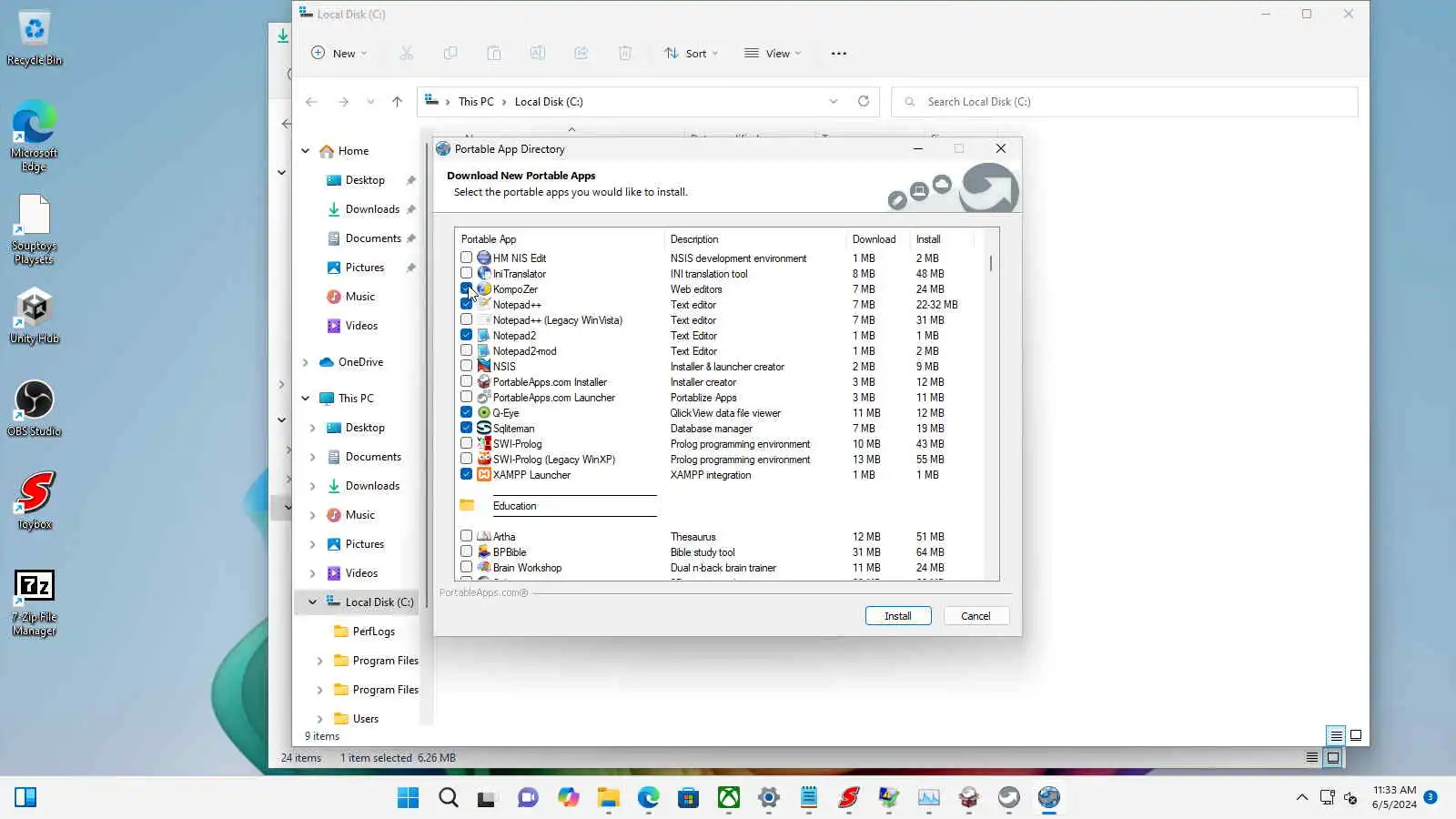Image resolution: width=1456 pixels, height=819 pixels.
Task: Check the IniTranslator checkbox
Action: (x=466, y=273)
